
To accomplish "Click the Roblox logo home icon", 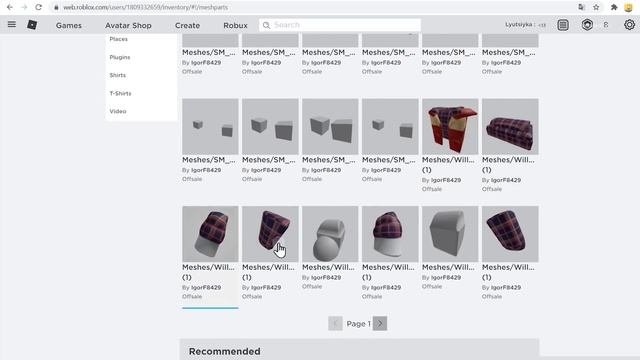I will pos(32,25).
